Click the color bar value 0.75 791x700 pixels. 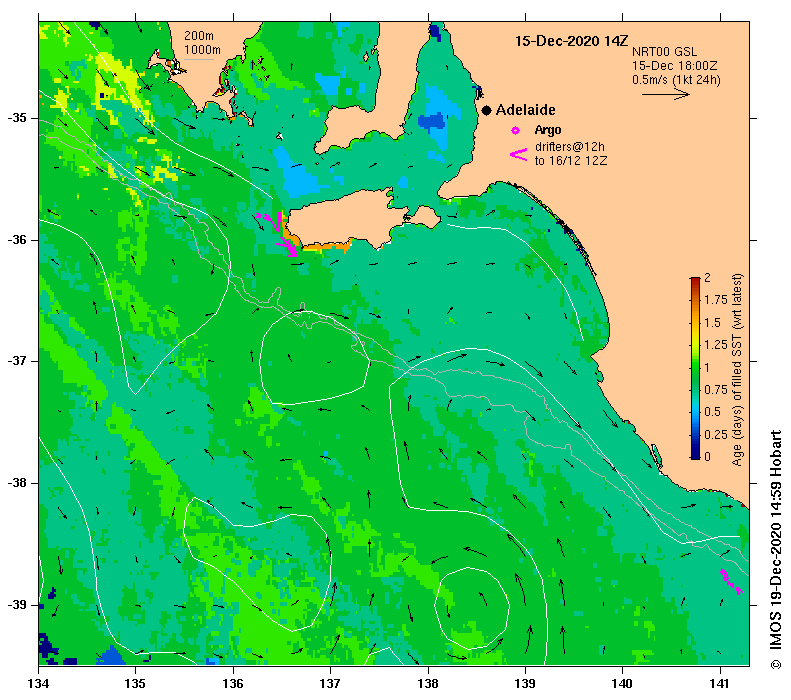tap(716, 389)
